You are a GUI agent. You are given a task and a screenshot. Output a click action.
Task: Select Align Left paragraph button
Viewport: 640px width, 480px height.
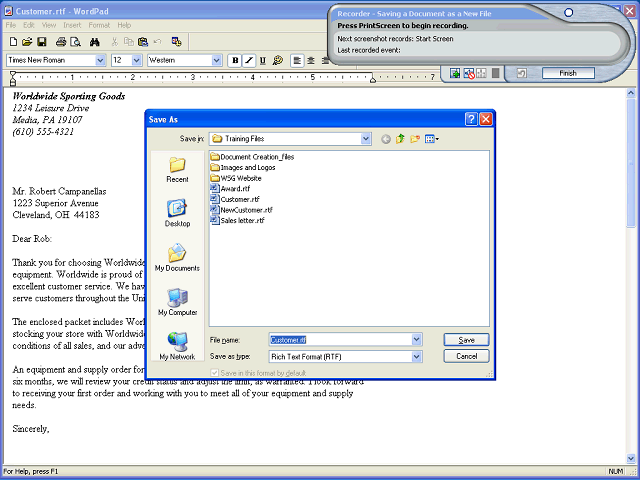[x=297, y=60]
